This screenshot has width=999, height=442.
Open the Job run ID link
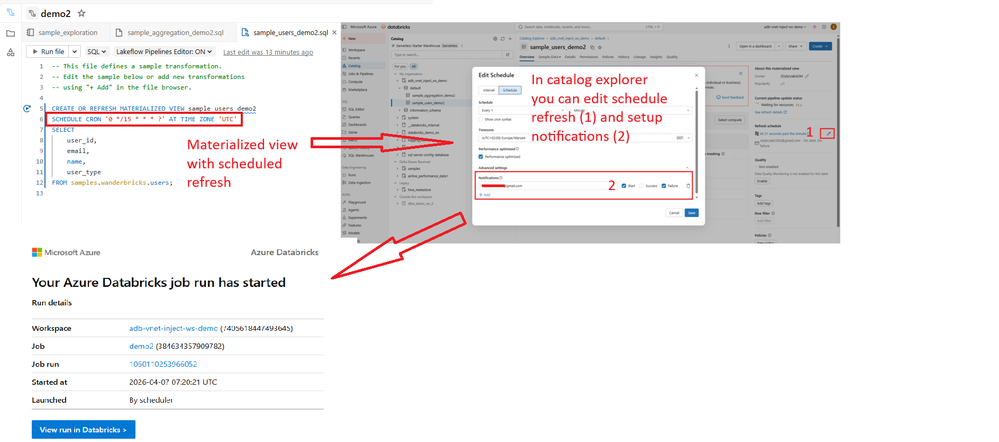[x=163, y=364]
